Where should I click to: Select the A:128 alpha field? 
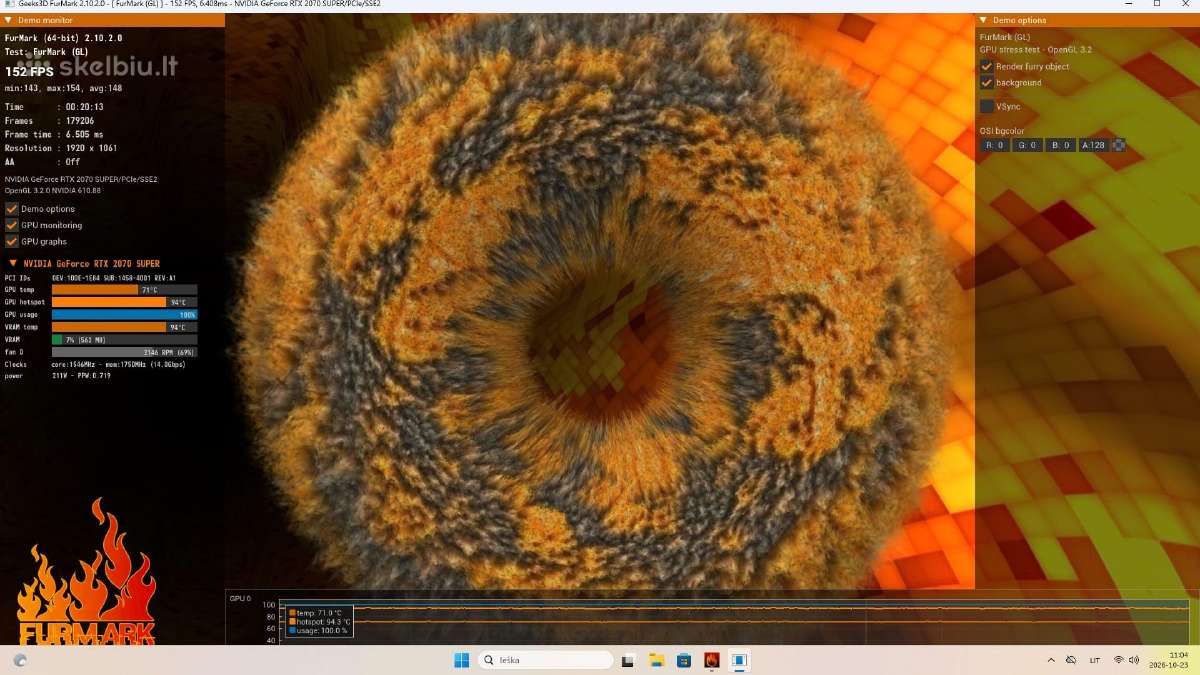1094,145
